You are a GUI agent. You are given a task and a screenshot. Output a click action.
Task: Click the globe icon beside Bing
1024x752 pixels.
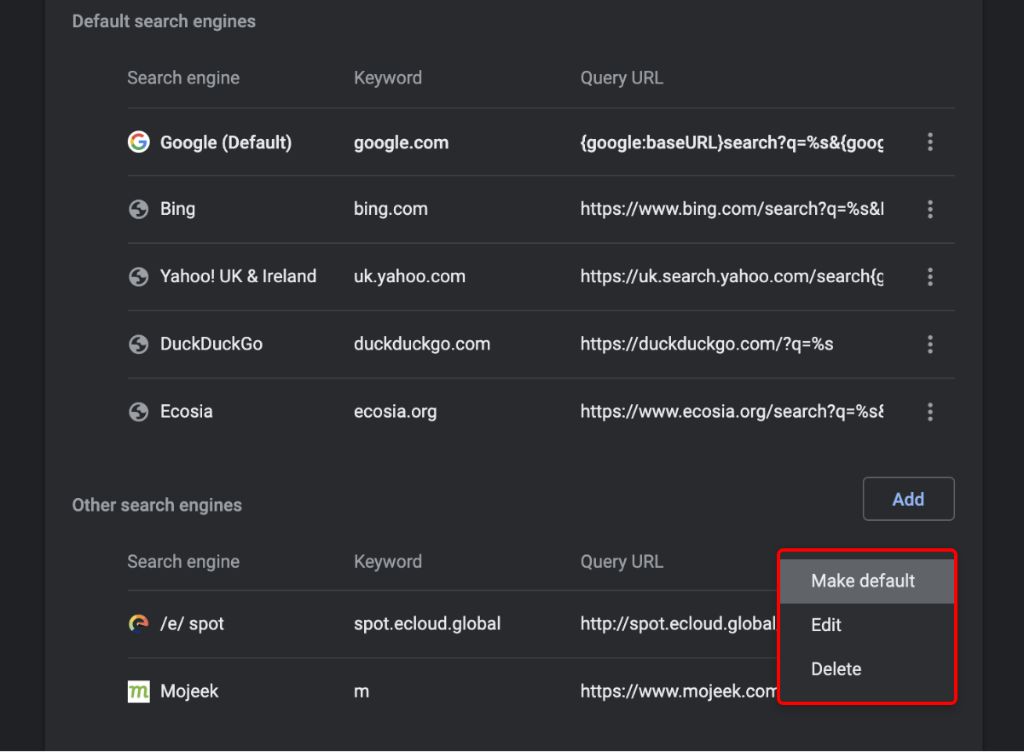click(138, 209)
